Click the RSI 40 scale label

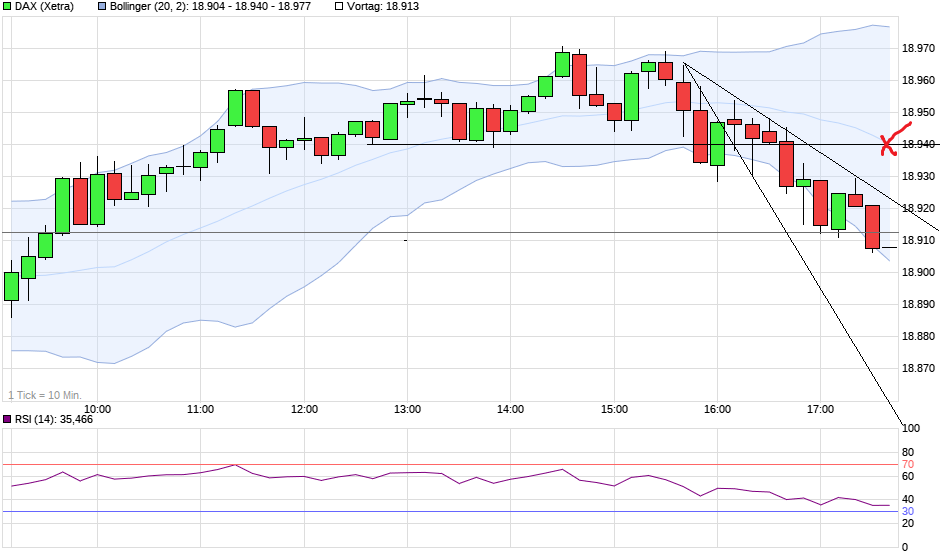pos(908,499)
